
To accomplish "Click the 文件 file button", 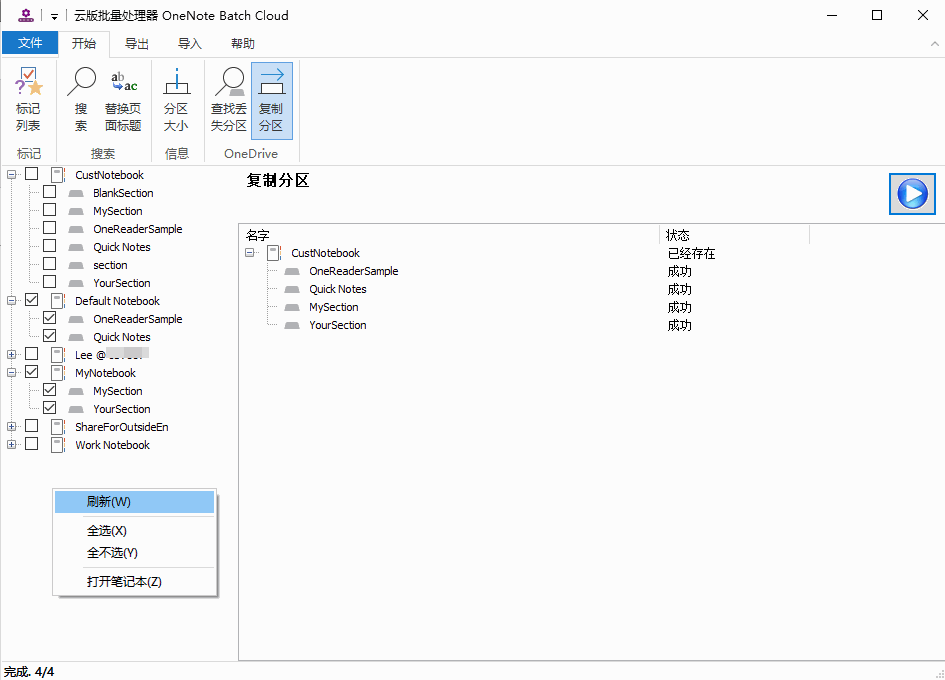I will point(30,44).
